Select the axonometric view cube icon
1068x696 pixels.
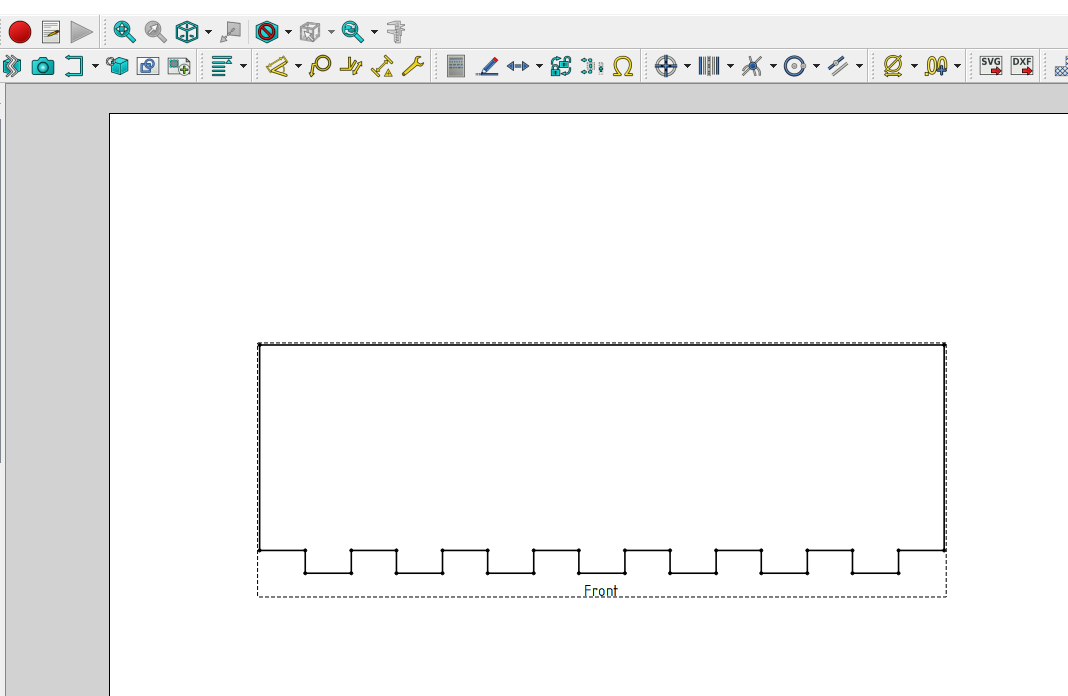pyautogui.click(x=186, y=31)
